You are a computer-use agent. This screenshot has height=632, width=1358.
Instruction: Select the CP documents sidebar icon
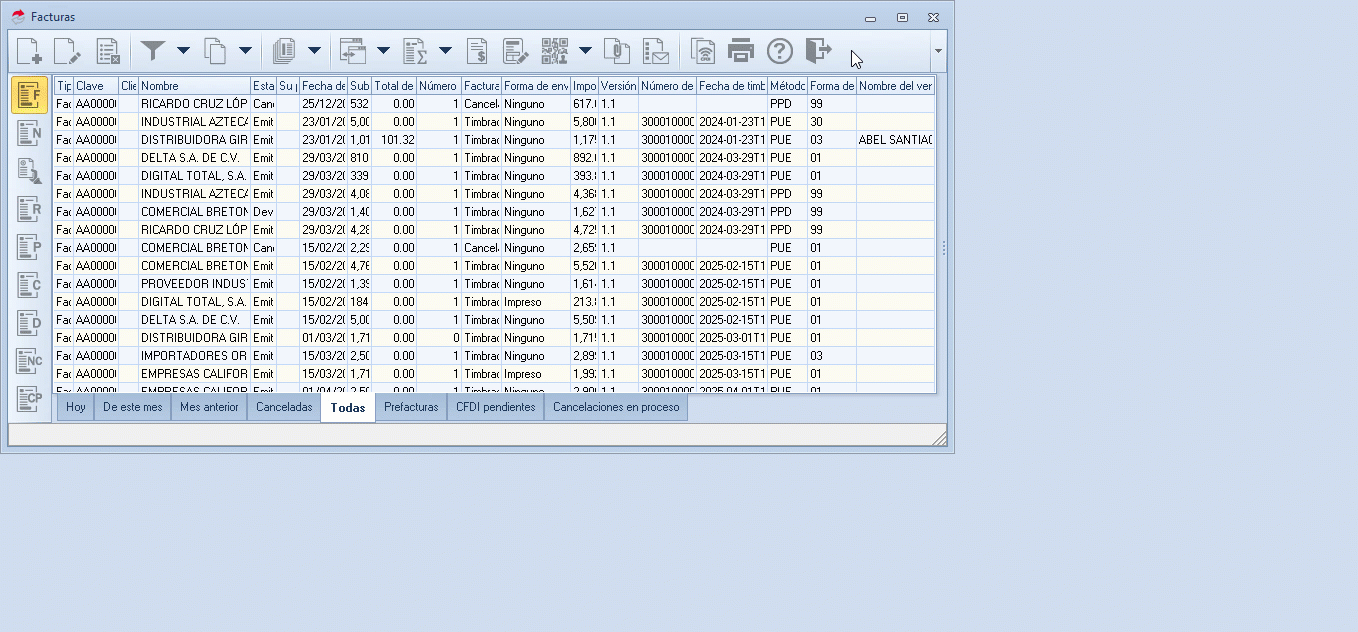tap(30, 399)
